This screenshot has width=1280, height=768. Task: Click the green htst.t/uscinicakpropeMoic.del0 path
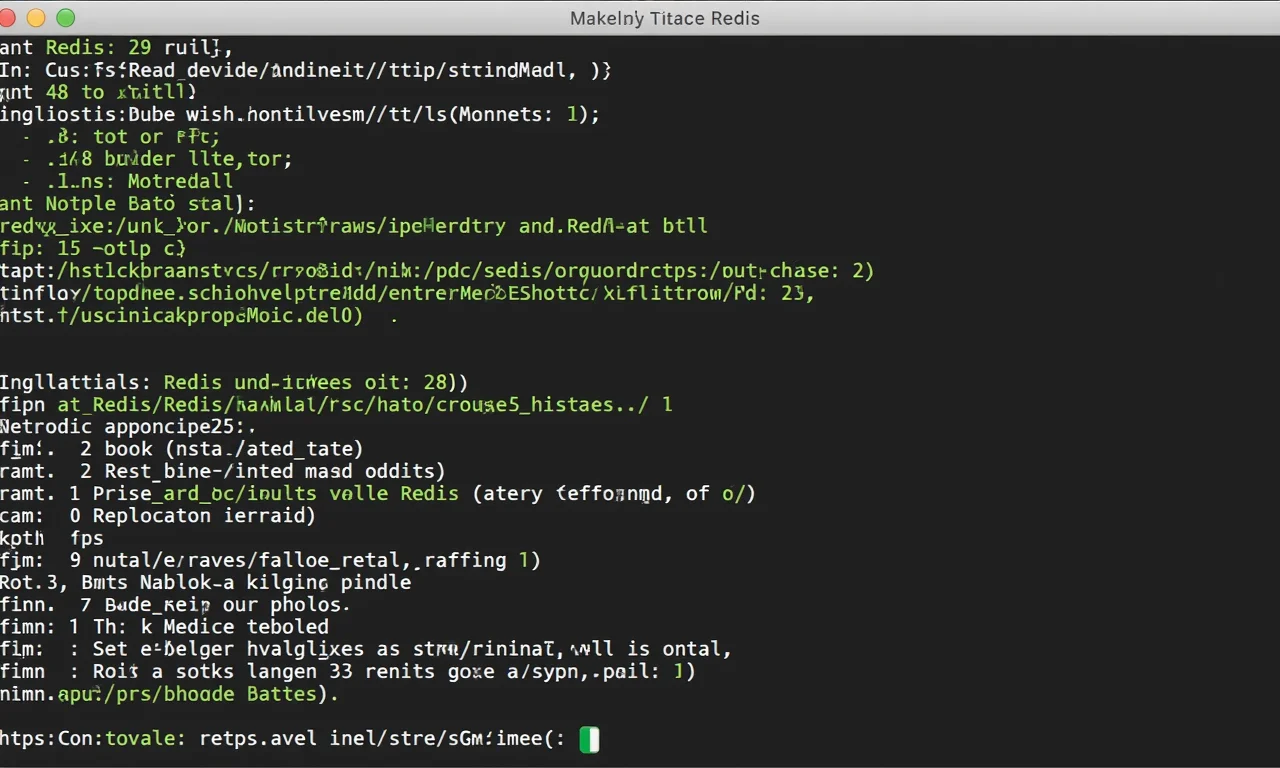pyautogui.click(x=180, y=315)
